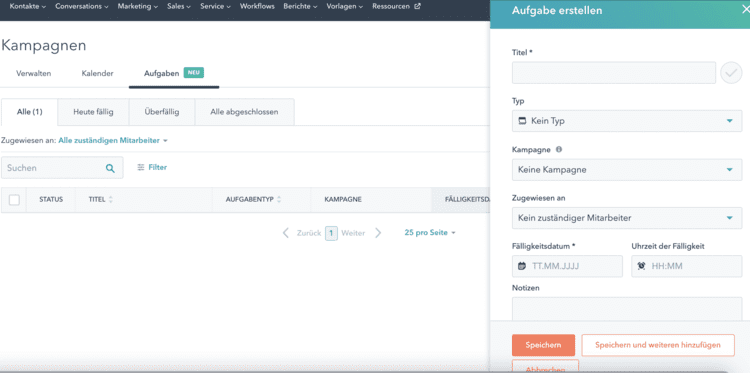The height and width of the screenshot is (373, 750).
Task: Click the search magnifier icon
Action: tap(110, 168)
